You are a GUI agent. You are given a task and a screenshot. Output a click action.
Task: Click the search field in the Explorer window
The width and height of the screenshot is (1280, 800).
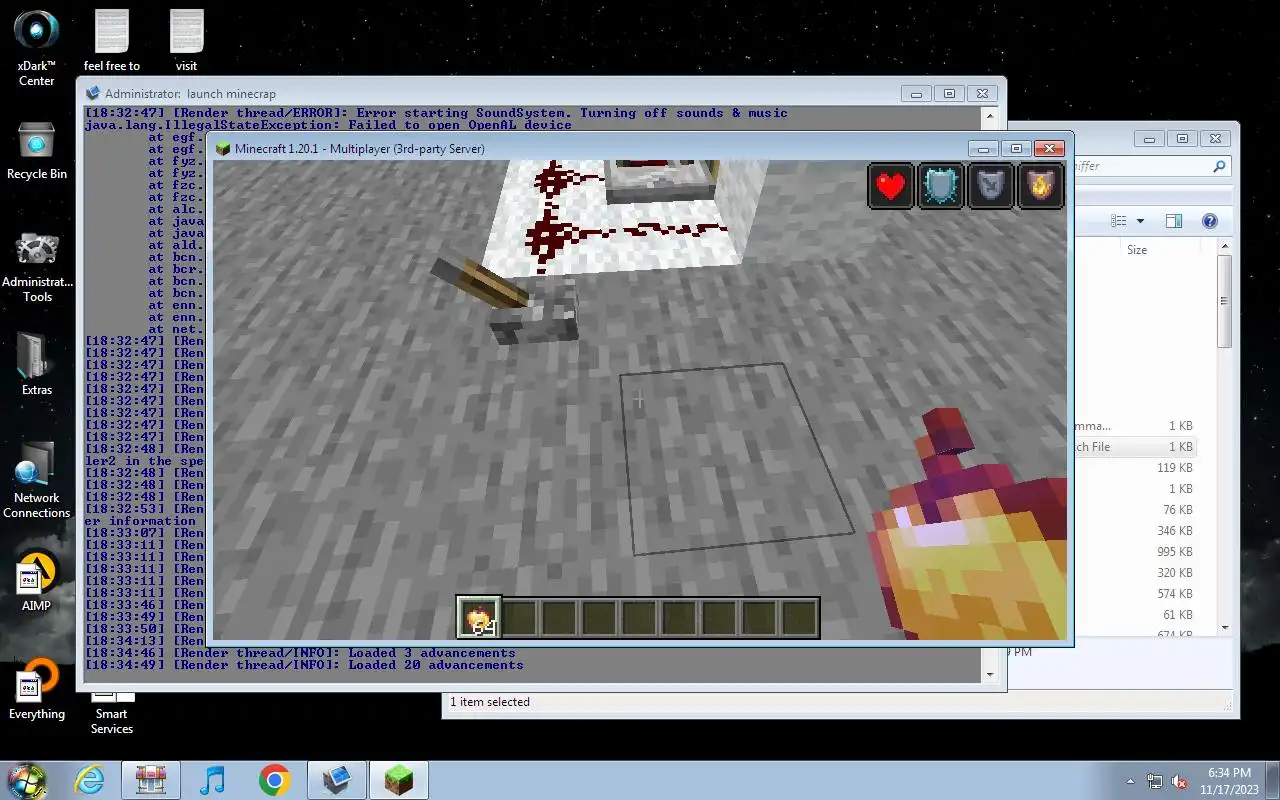1139,166
